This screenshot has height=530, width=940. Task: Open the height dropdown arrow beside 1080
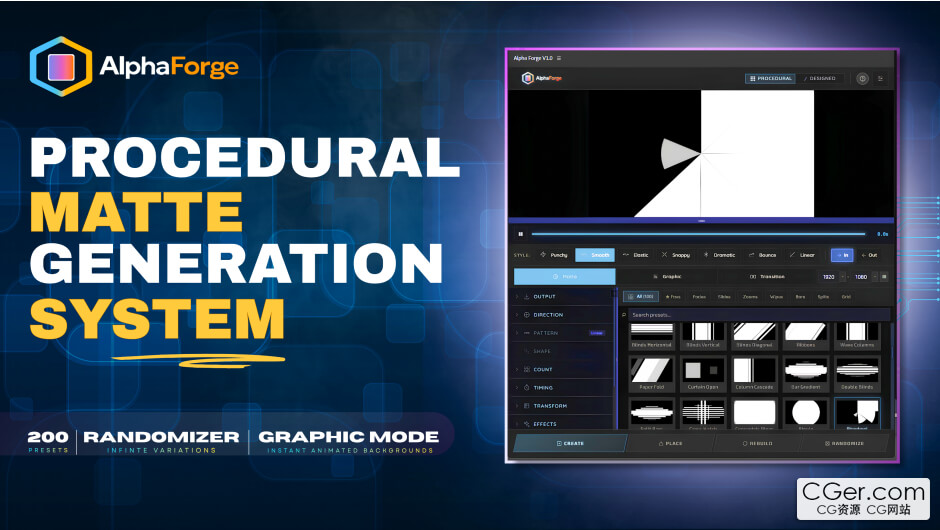875,276
